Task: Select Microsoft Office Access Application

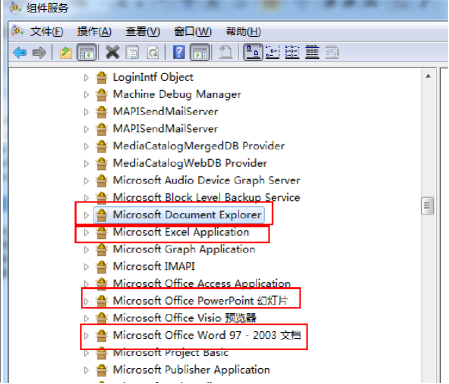Action: (x=202, y=283)
